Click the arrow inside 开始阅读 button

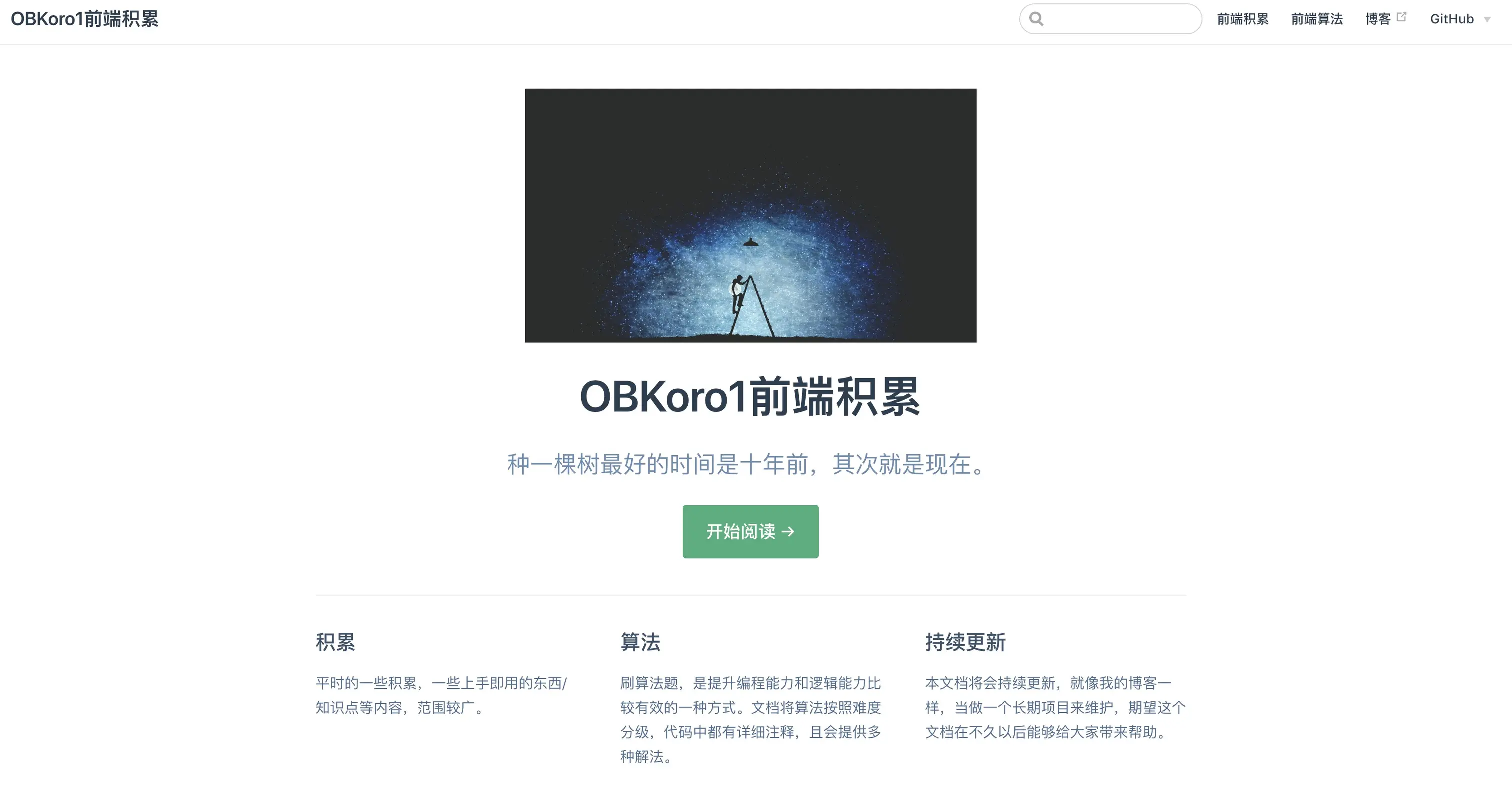pos(788,532)
